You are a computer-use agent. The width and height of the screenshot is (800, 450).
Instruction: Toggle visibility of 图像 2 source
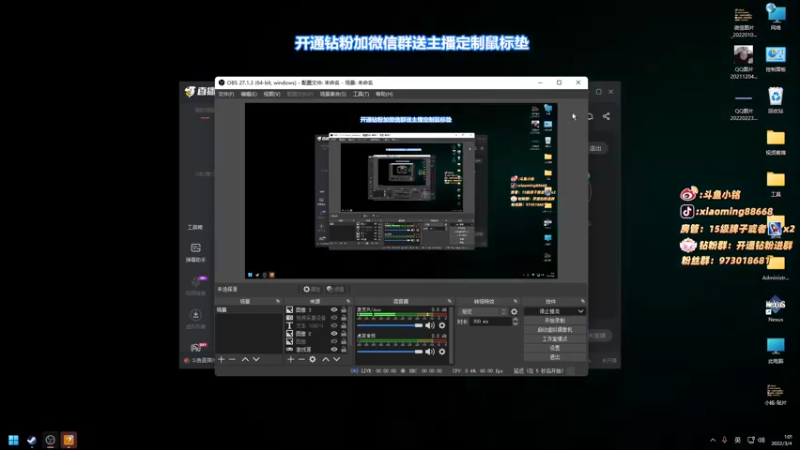pos(334,334)
